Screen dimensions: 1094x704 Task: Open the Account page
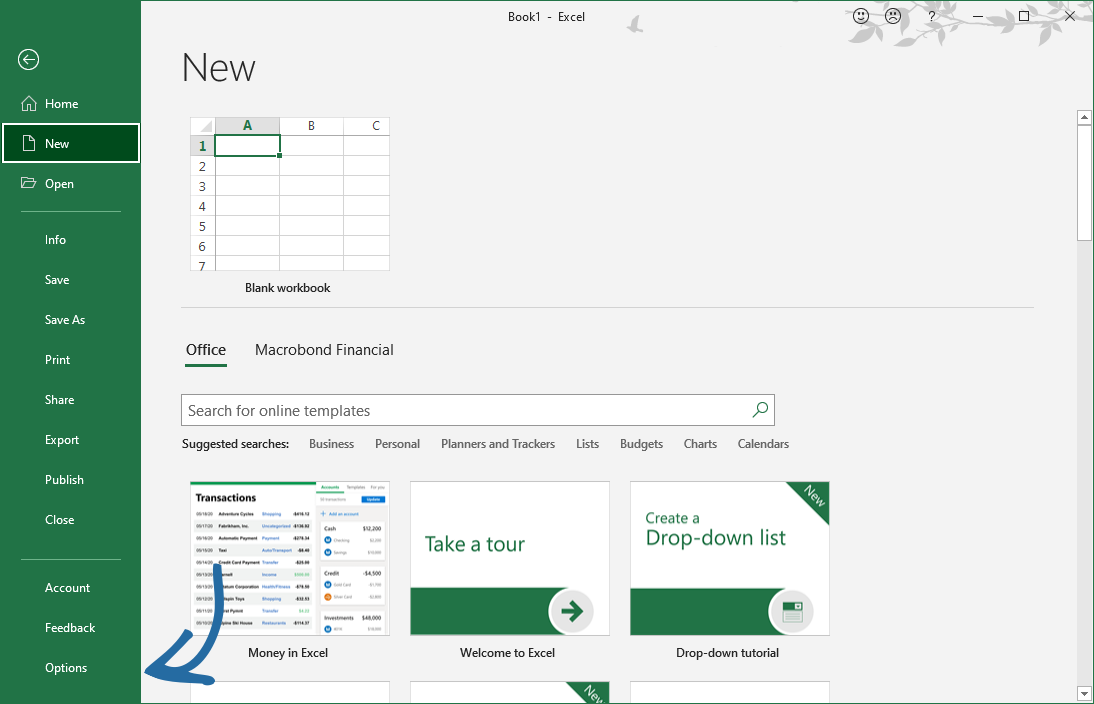(70, 588)
